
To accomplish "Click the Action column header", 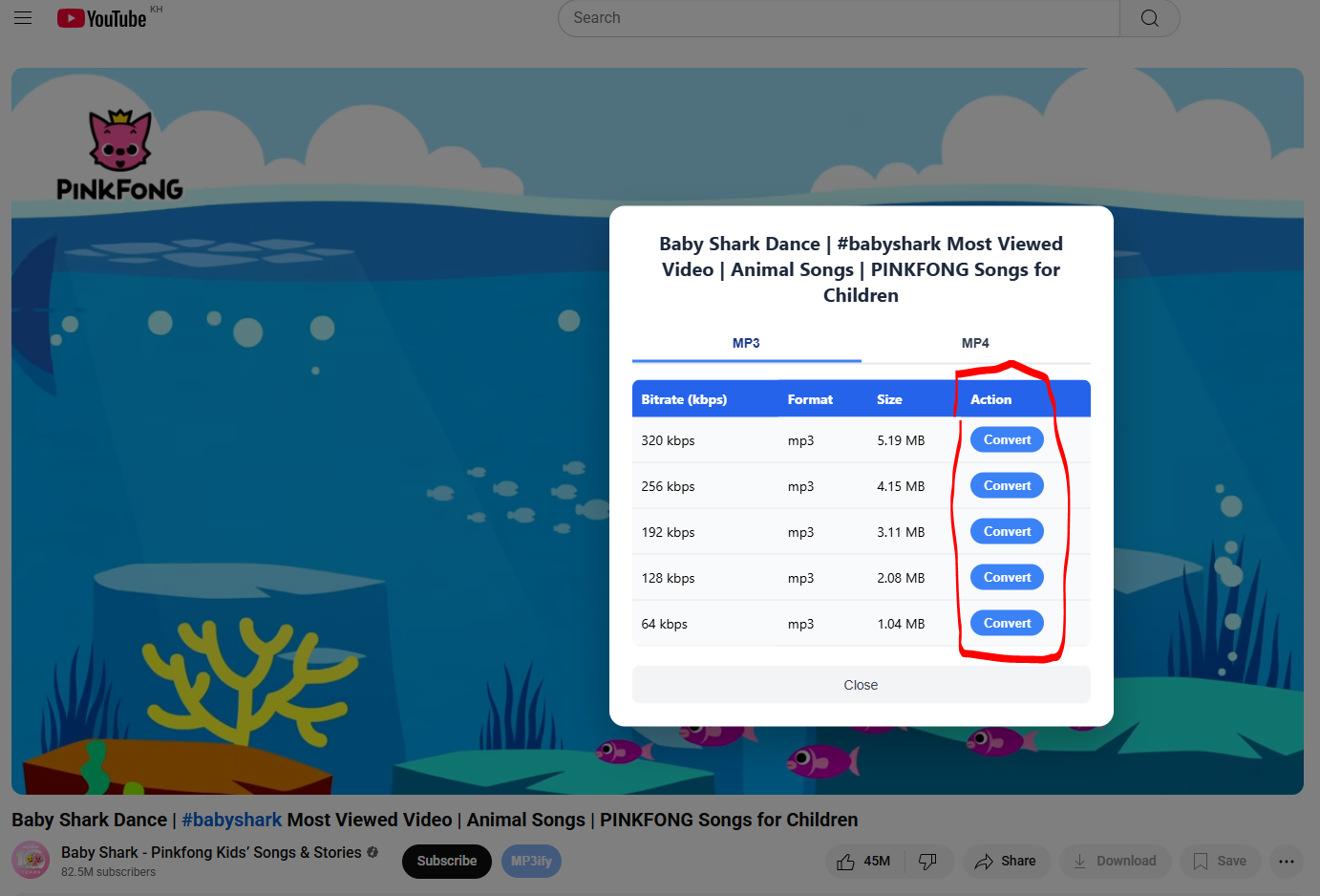I will tap(990, 399).
